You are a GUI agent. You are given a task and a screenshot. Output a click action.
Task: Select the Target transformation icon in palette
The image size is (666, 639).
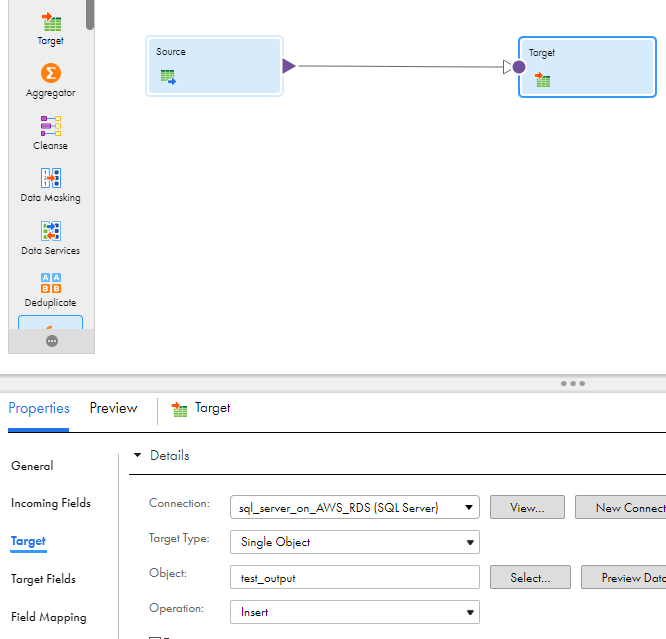(x=51, y=22)
